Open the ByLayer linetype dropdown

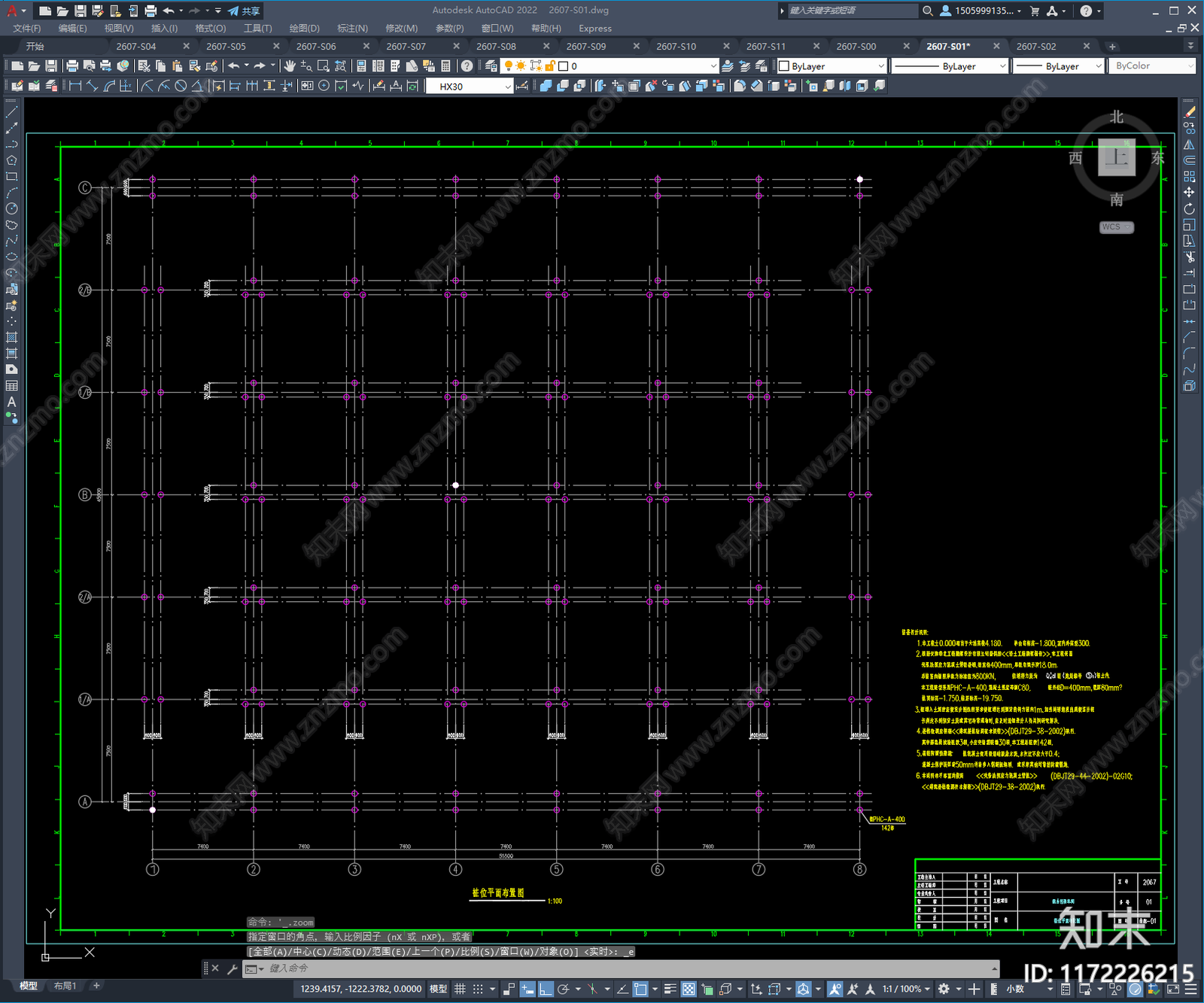pos(949,66)
